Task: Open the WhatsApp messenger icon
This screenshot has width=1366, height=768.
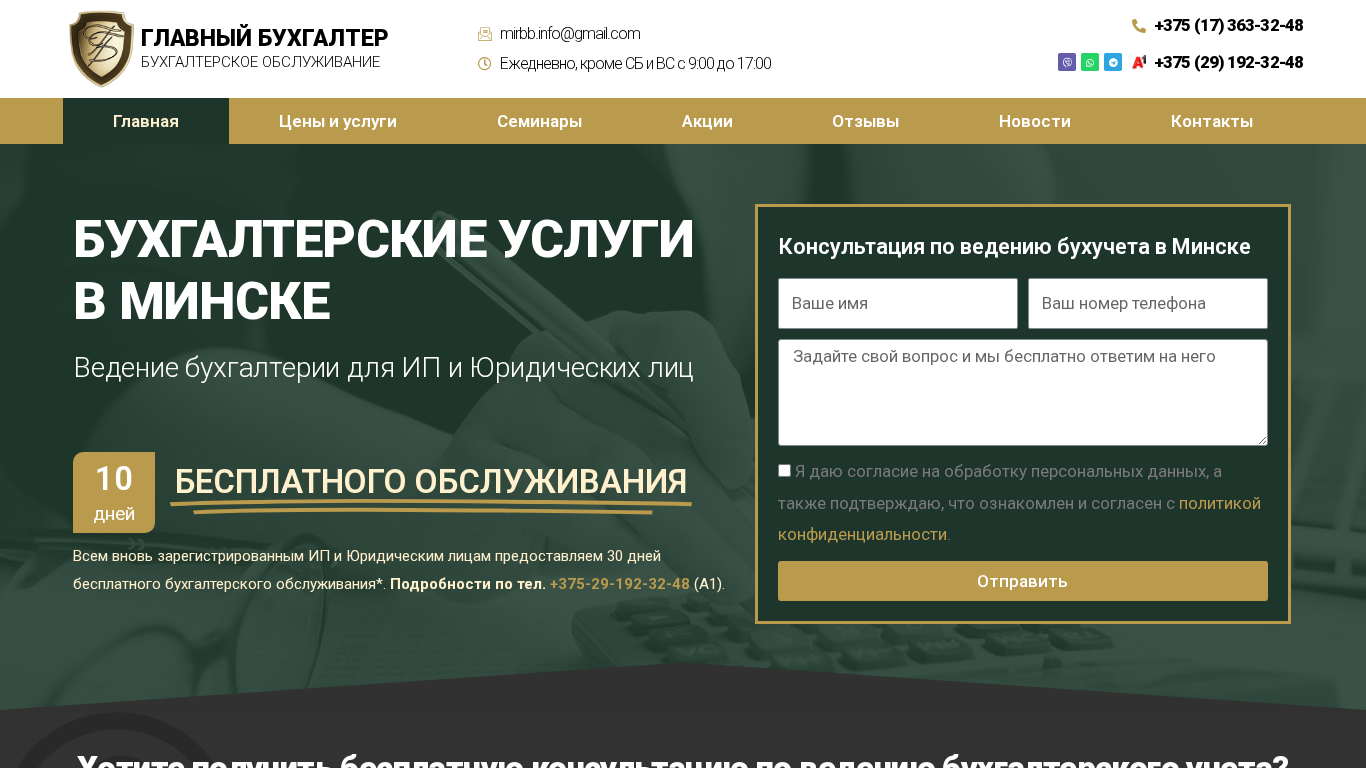Action: click(1090, 62)
